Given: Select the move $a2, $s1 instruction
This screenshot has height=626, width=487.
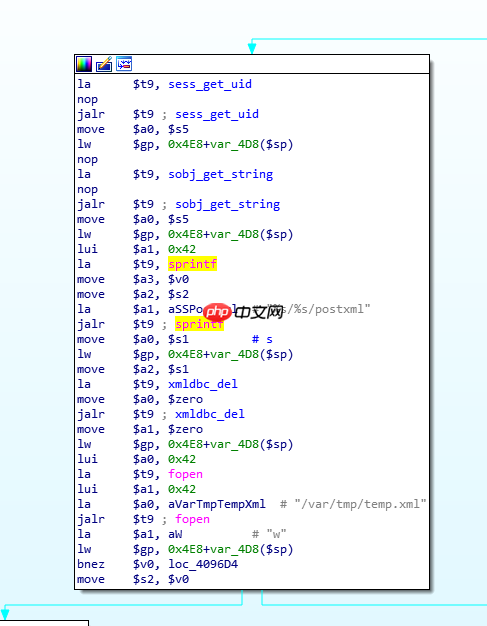Looking at the screenshot, I should tap(133, 369).
